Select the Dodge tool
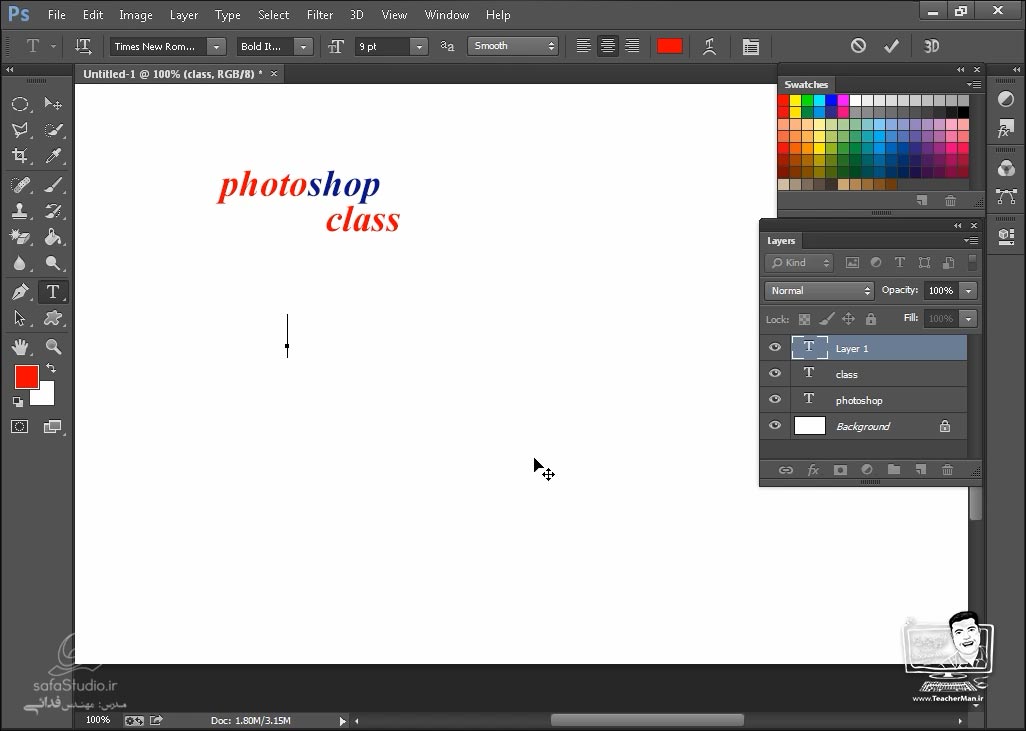The width and height of the screenshot is (1026, 731). 53,263
